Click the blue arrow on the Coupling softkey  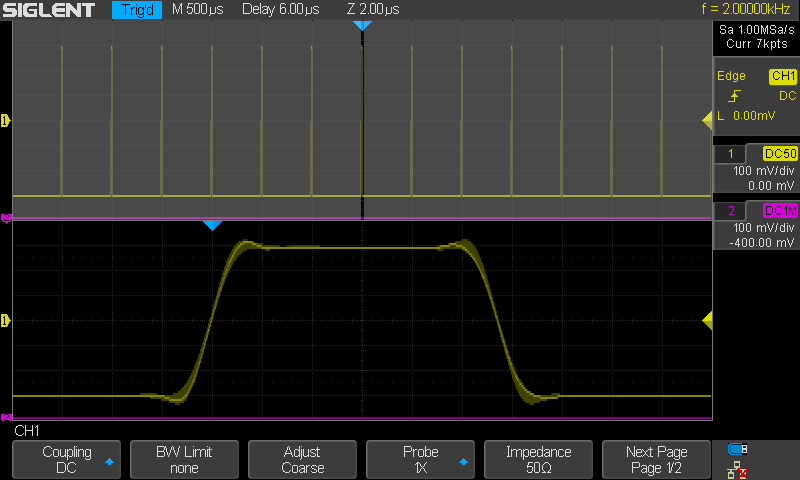click(x=109, y=462)
